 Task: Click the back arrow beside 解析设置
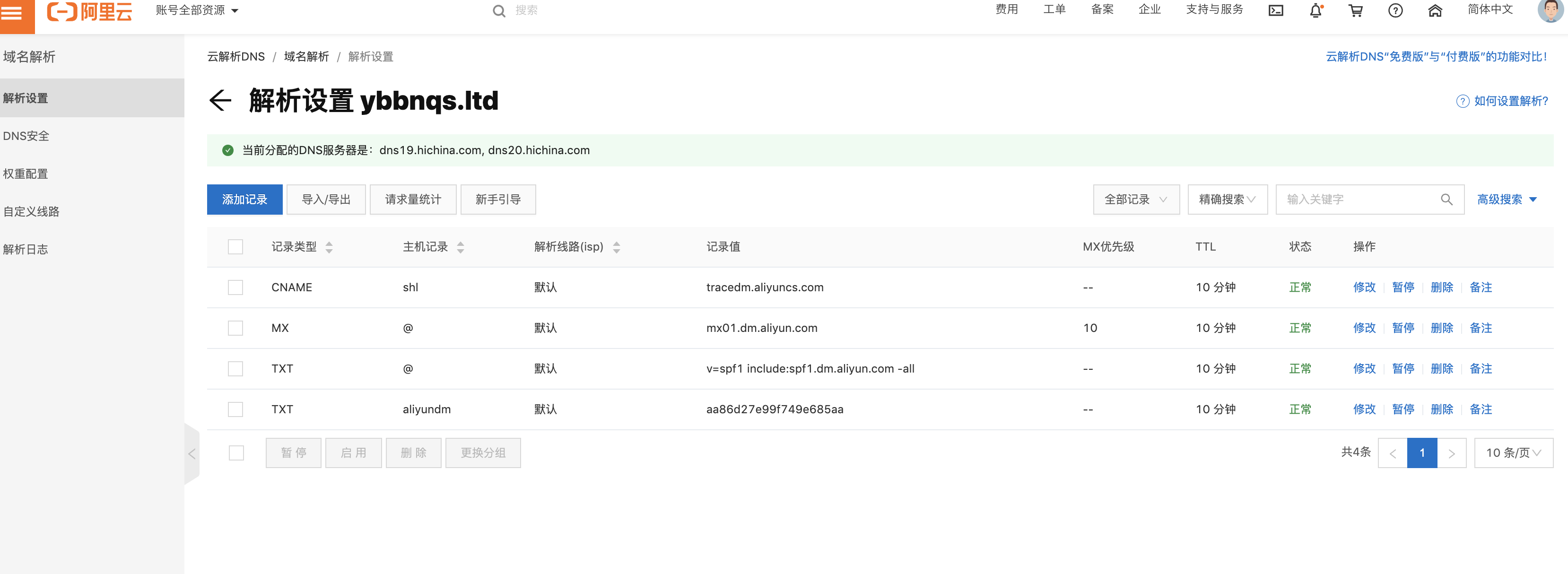(x=220, y=100)
